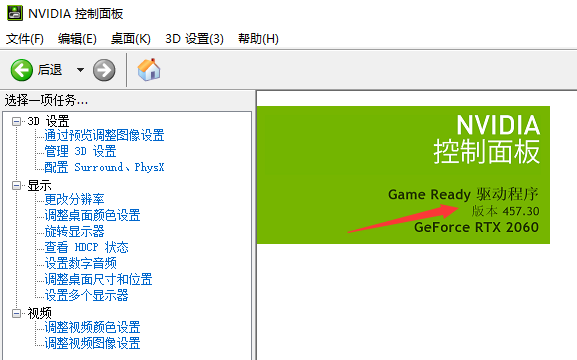This screenshot has width=577, height=360.
Task: Click the 显示 category label
Action: [x=39, y=186]
